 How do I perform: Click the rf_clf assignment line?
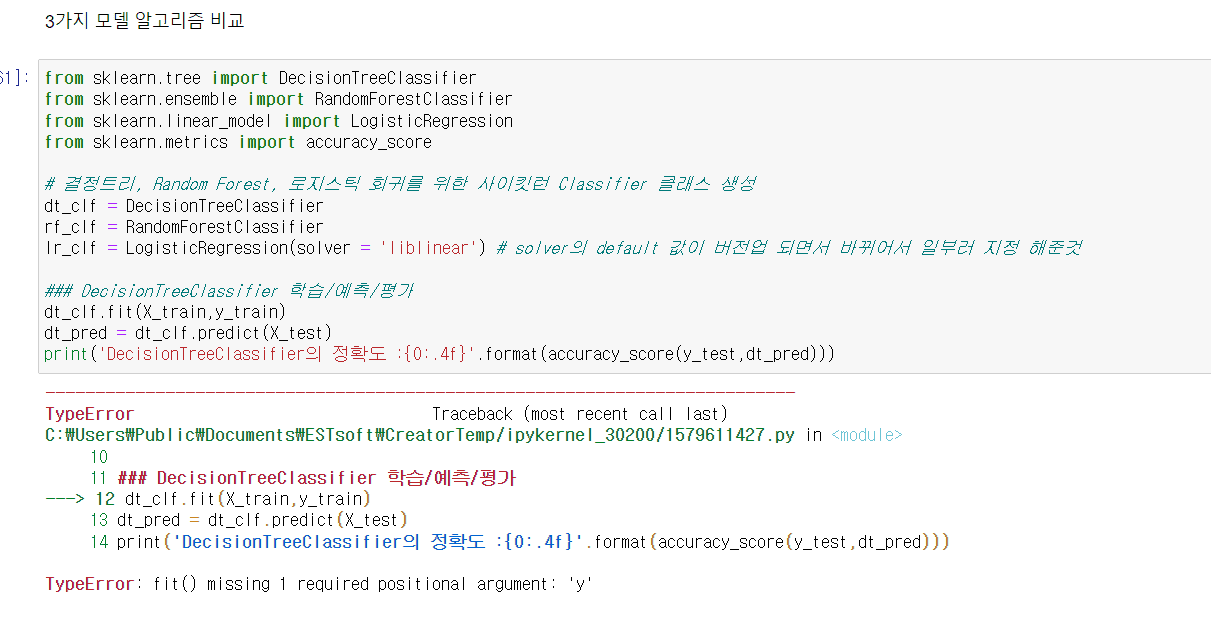coord(184,227)
